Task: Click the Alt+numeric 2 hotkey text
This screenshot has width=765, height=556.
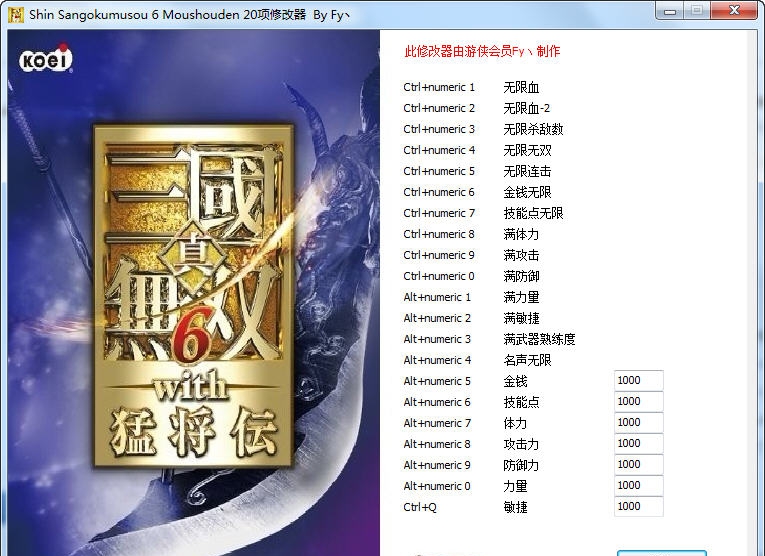Action: pyautogui.click(x=437, y=318)
